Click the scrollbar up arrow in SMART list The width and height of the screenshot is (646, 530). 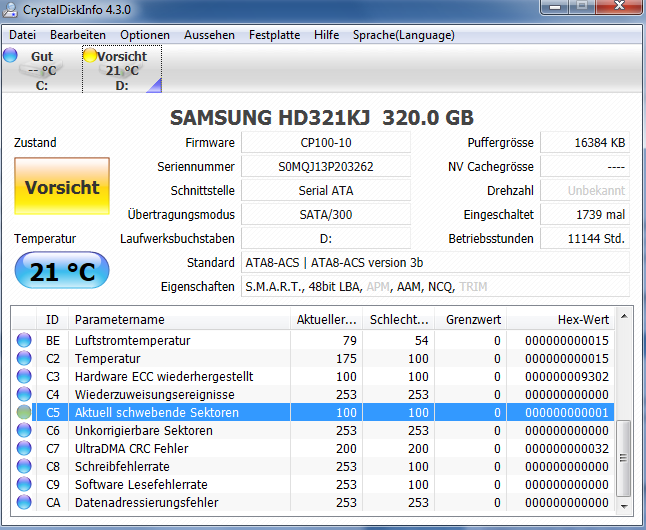[624, 317]
